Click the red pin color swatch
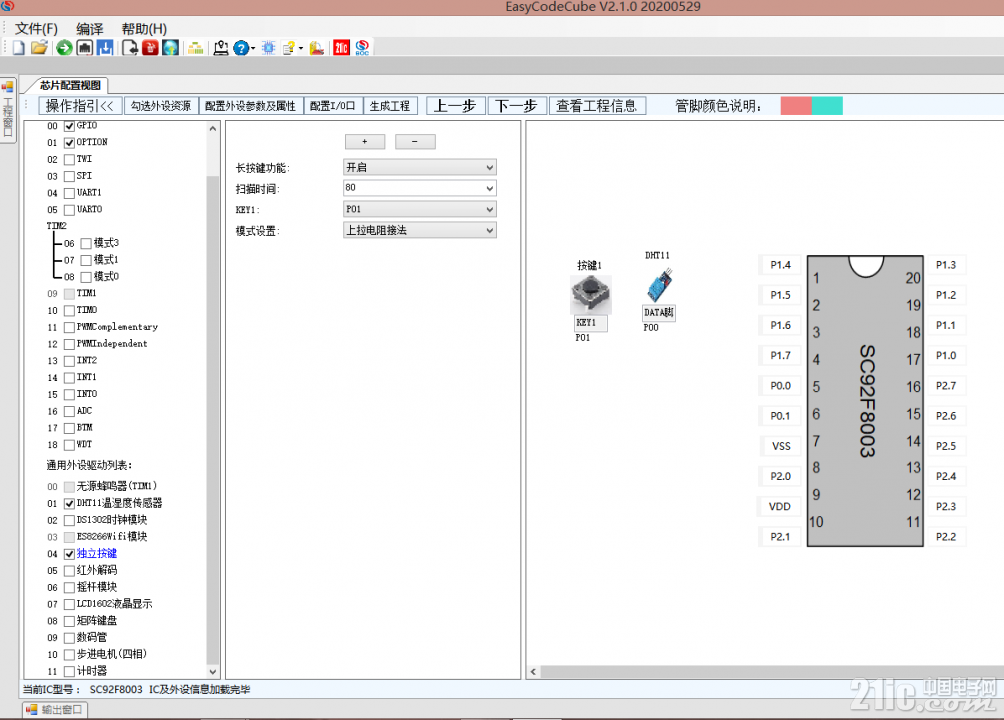 (x=796, y=106)
